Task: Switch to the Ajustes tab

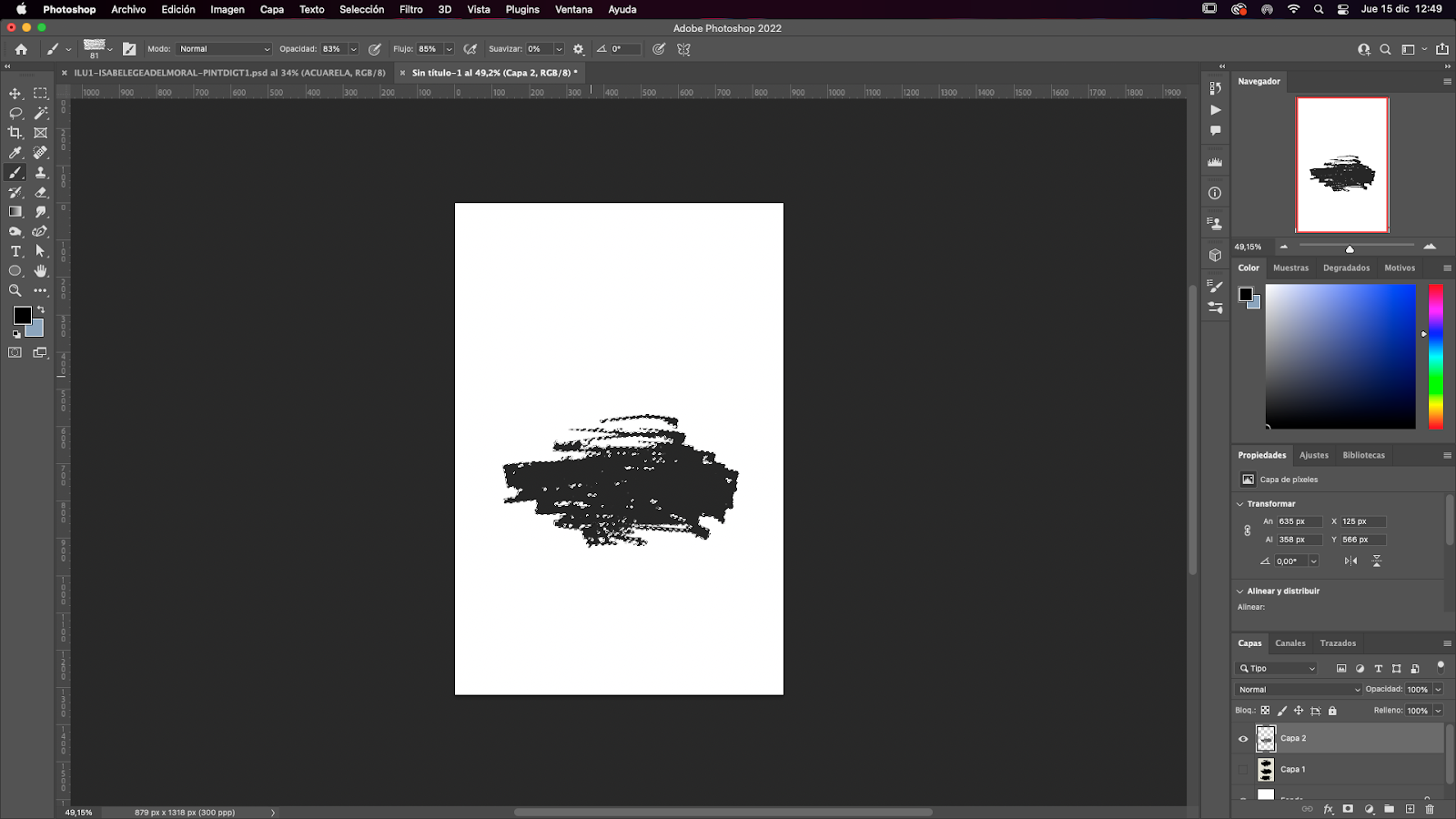Action: [1314, 455]
